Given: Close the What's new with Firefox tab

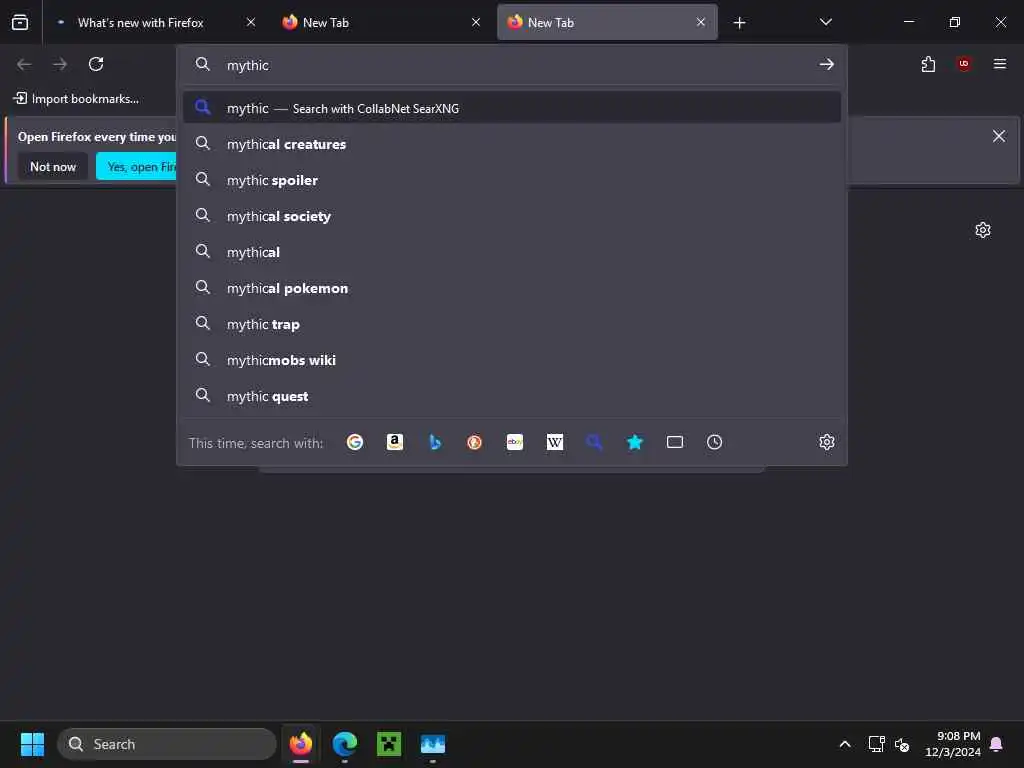Looking at the screenshot, I should (x=251, y=22).
